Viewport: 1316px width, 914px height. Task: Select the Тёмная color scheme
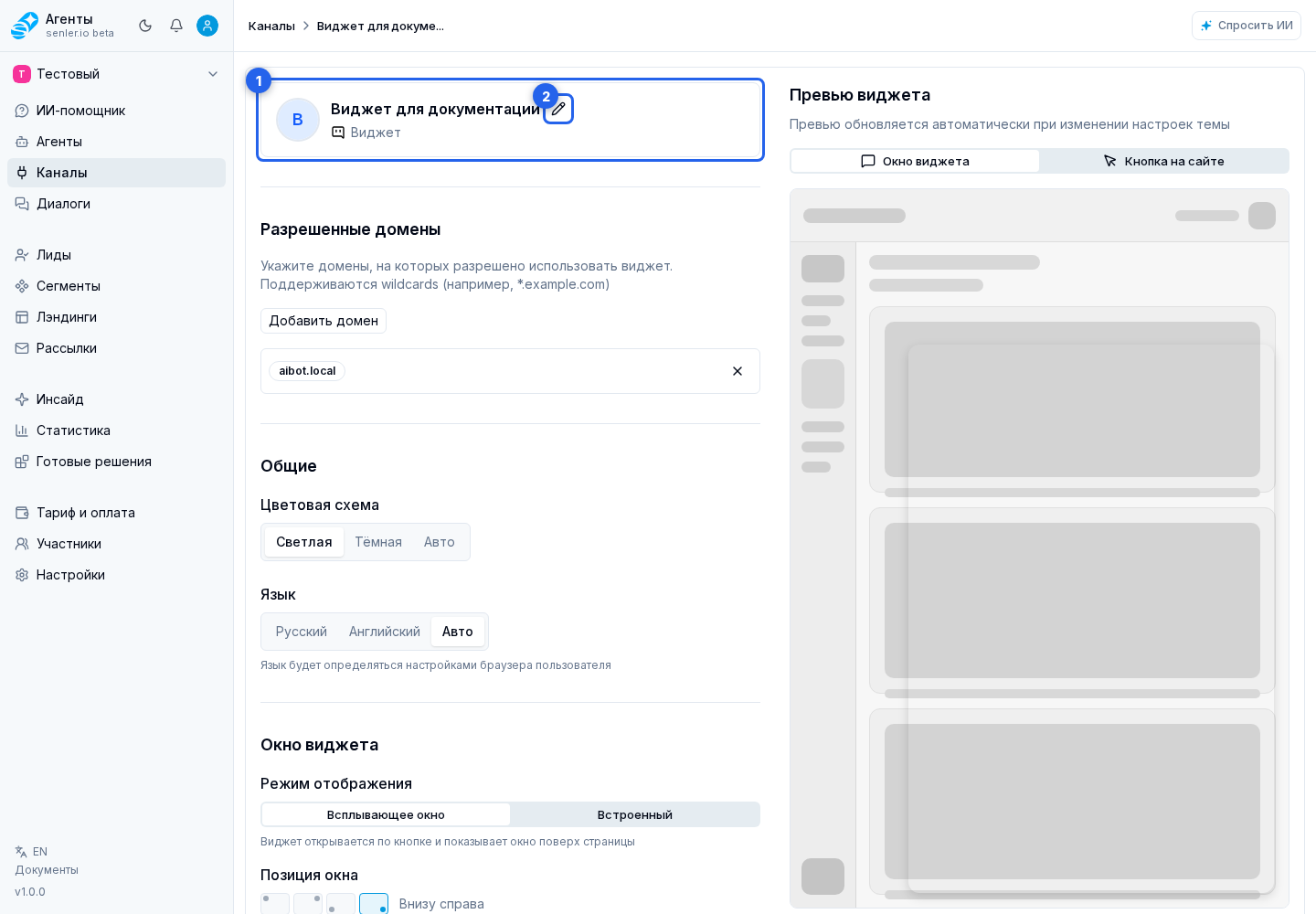378,542
